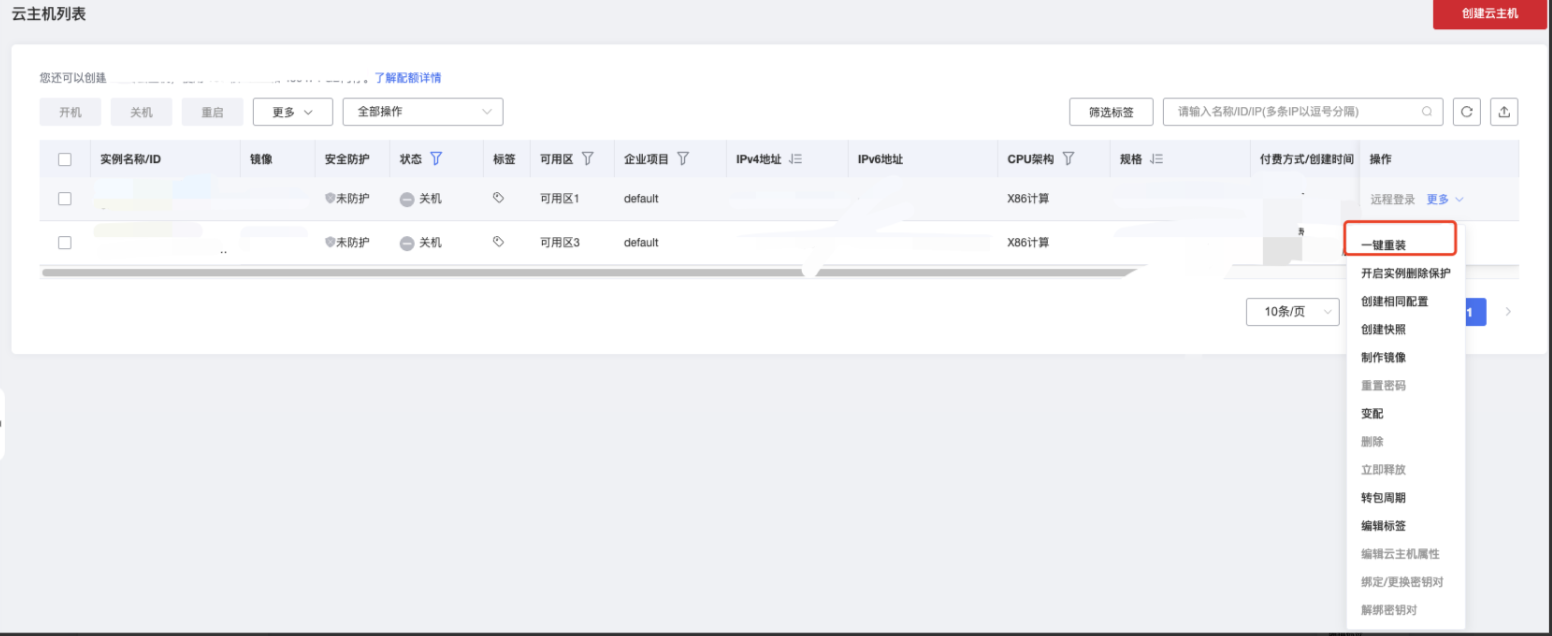The width and height of the screenshot is (1552, 636).
Task: Check the 可用区1 row checkbox
Action: 65,199
